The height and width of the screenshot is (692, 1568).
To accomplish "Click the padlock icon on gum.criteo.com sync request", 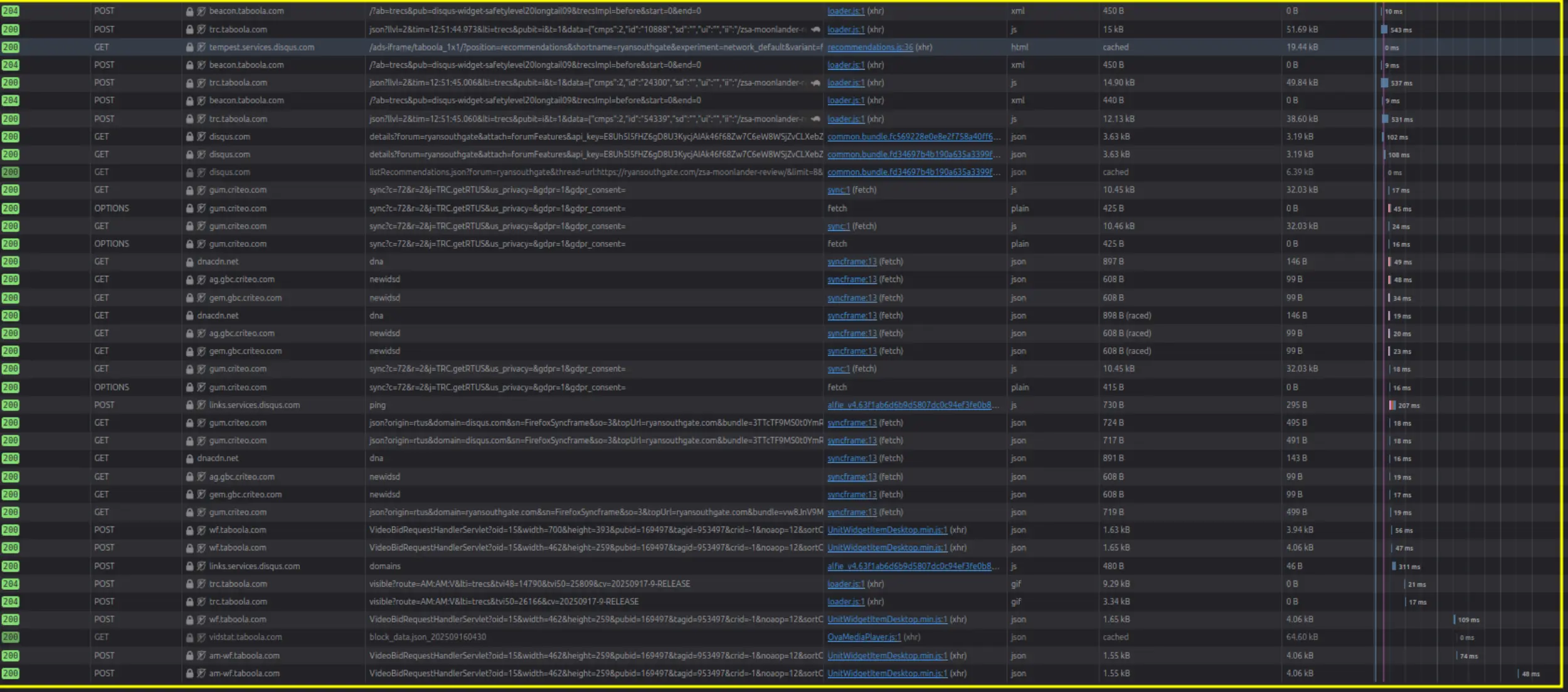I will point(190,189).
